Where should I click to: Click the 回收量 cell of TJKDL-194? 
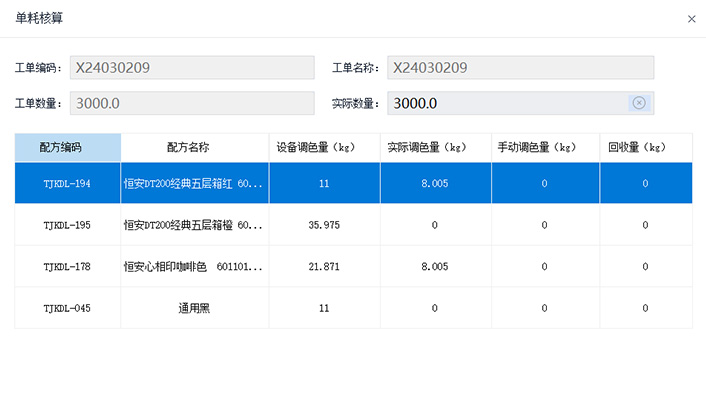click(646, 183)
